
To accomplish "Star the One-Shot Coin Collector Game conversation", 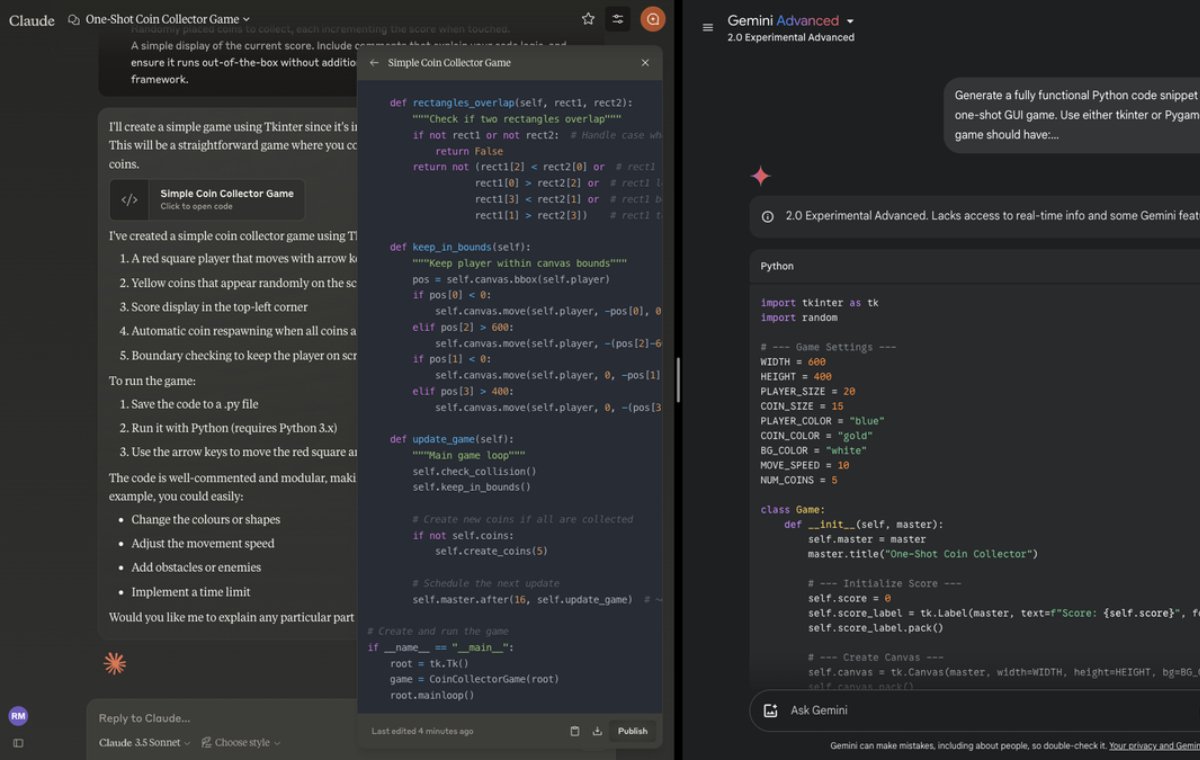I will click(x=587, y=18).
